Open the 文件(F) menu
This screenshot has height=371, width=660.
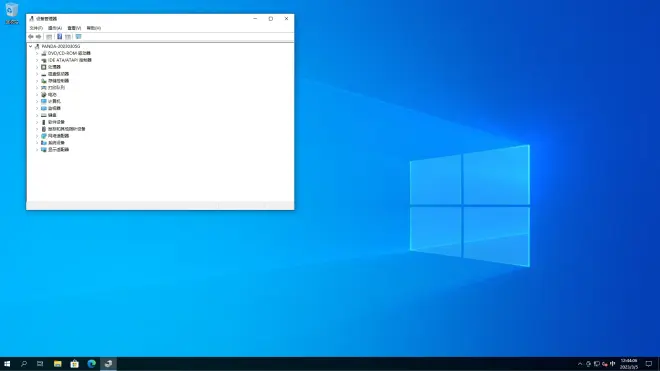pos(36,28)
